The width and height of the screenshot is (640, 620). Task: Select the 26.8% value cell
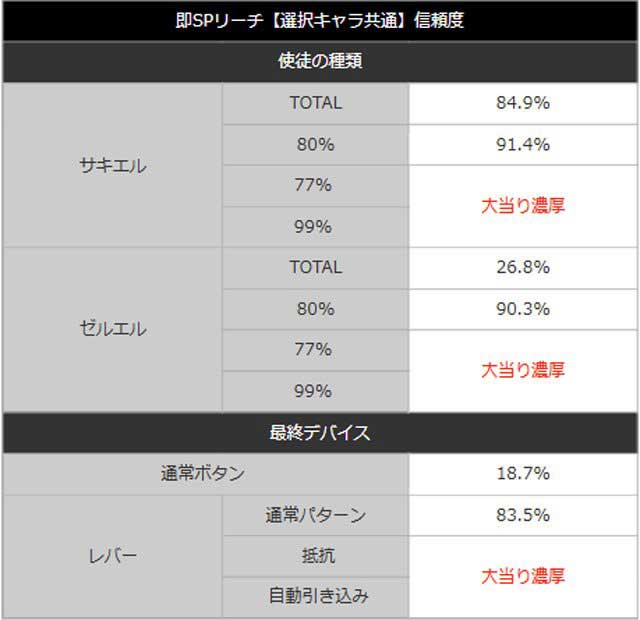click(523, 267)
